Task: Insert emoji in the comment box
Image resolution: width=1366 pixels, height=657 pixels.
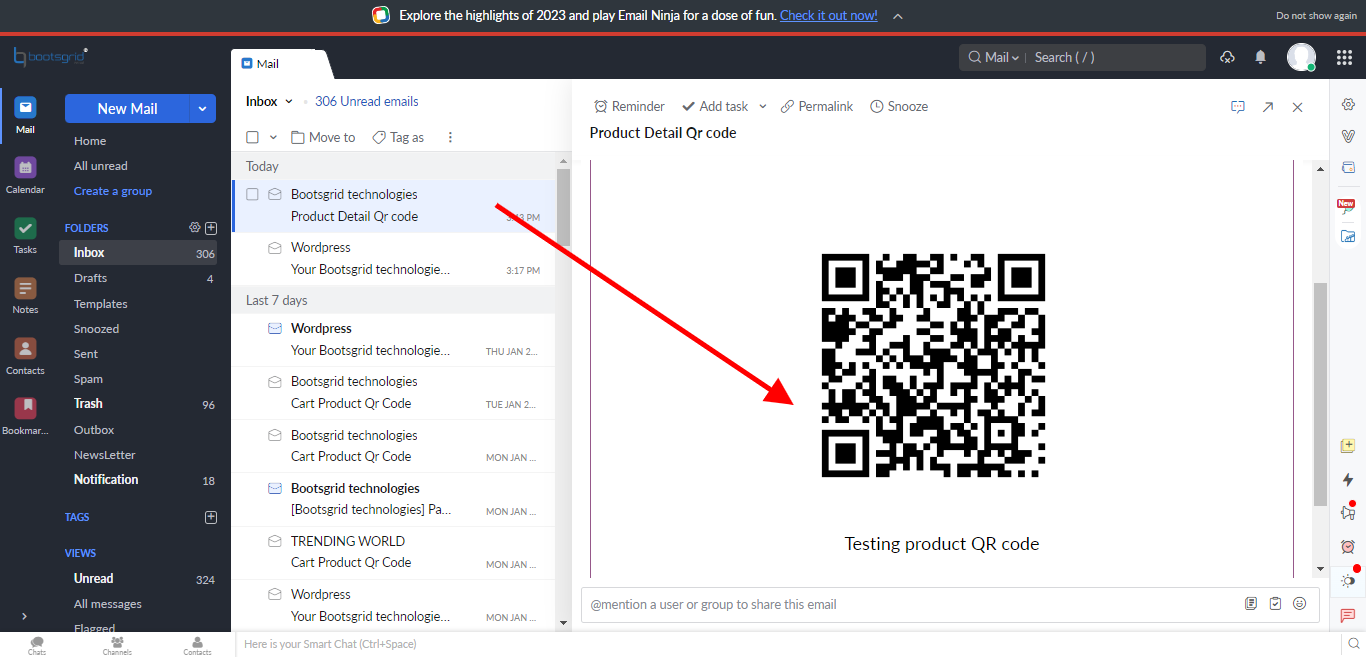Action: point(1300,604)
